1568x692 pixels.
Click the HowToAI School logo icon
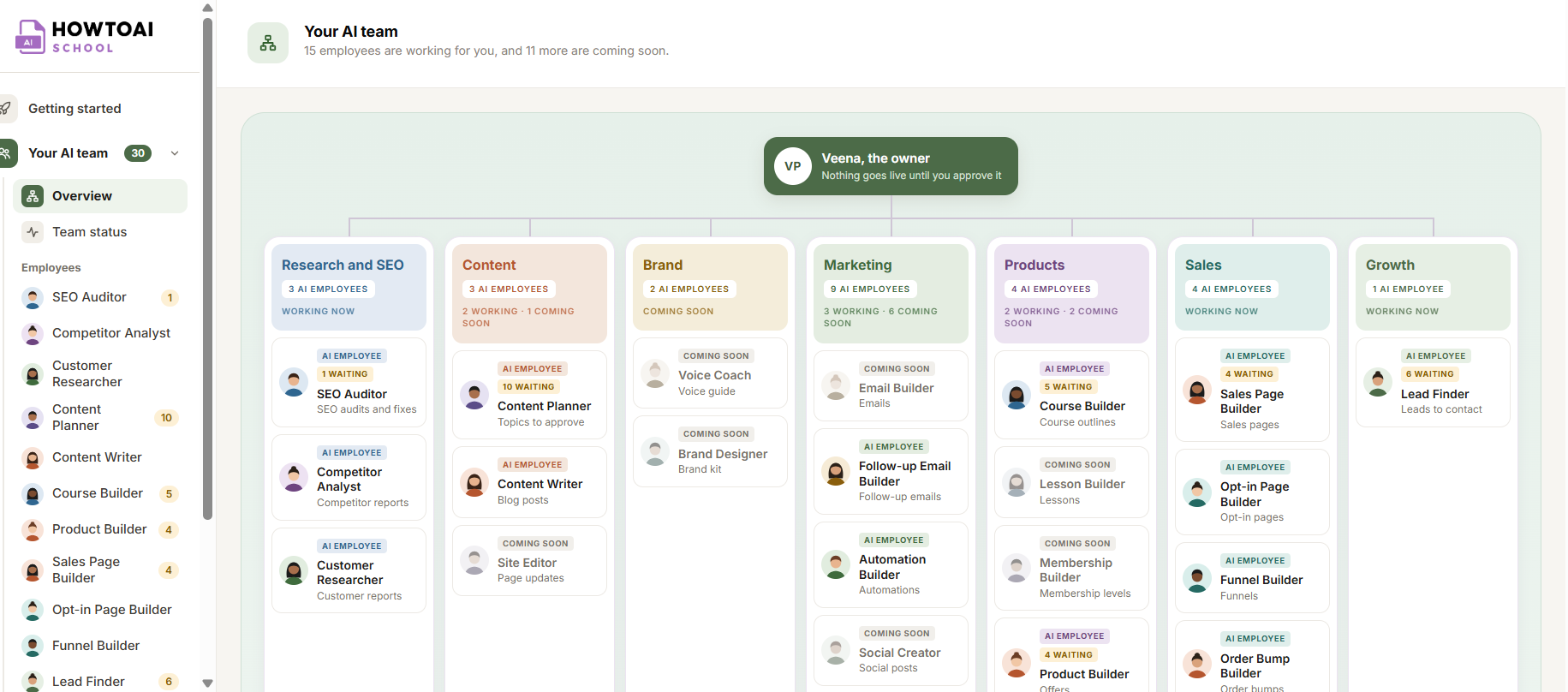pos(30,35)
